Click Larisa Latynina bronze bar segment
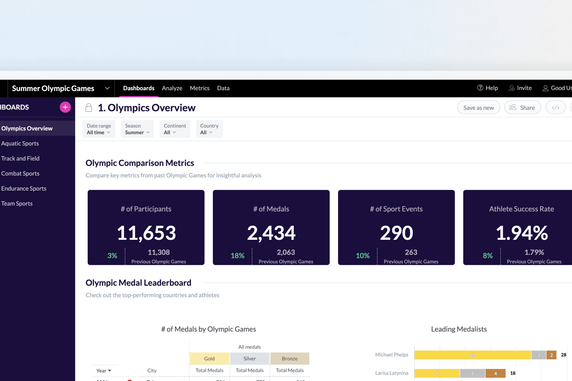Image resolution: width=572 pixels, height=381 pixels. tap(495, 373)
